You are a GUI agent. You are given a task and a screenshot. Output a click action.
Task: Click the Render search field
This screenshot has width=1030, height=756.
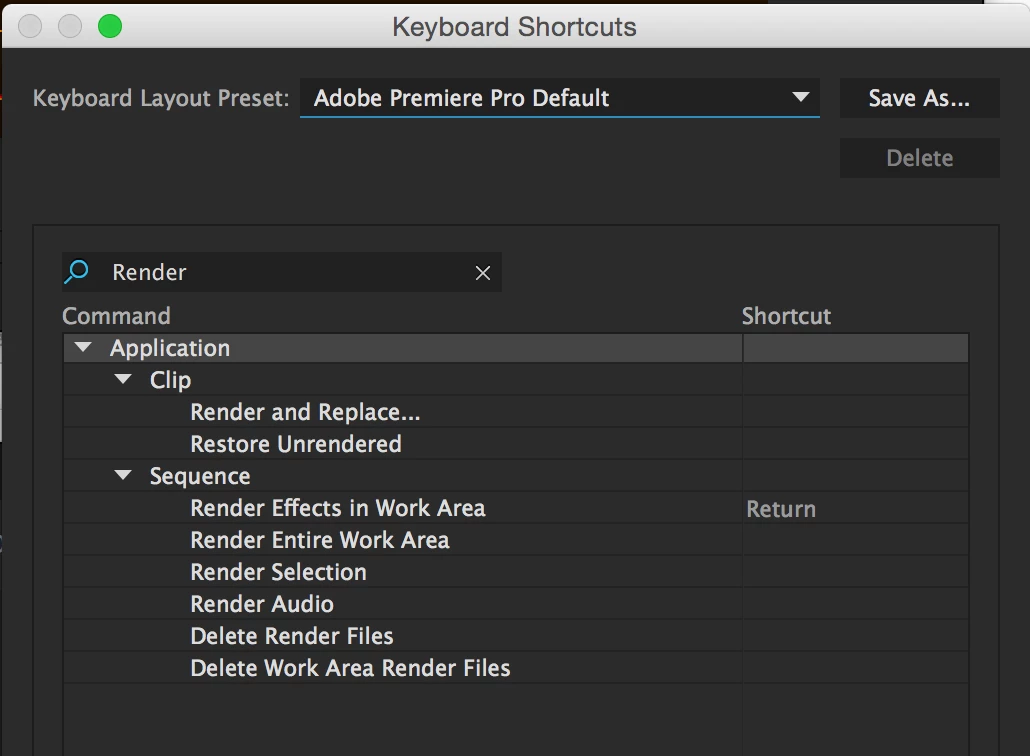(282, 272)
